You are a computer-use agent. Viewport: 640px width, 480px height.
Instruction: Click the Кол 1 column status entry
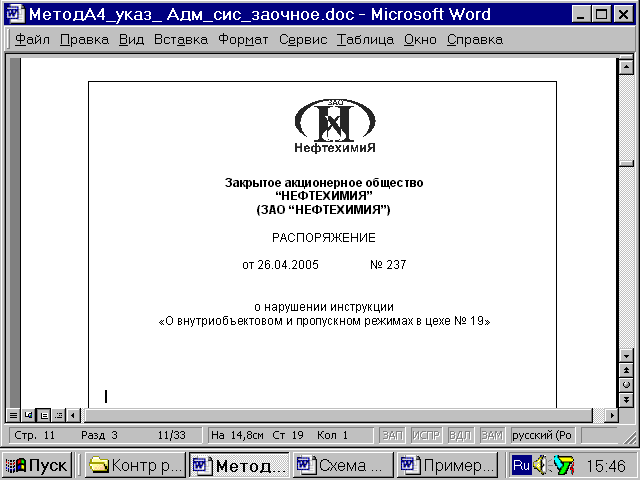(x=332, y=436)
